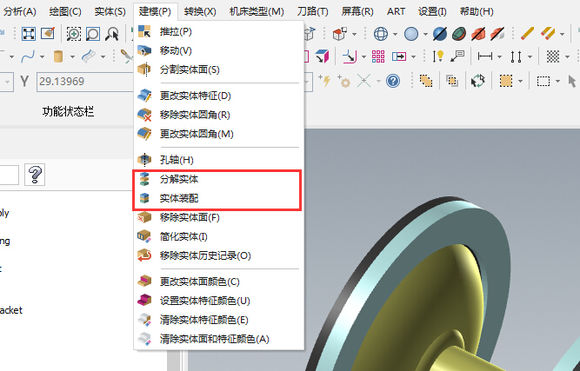
Task: Click the Fit to screen icon
Action: coord(28,34)
